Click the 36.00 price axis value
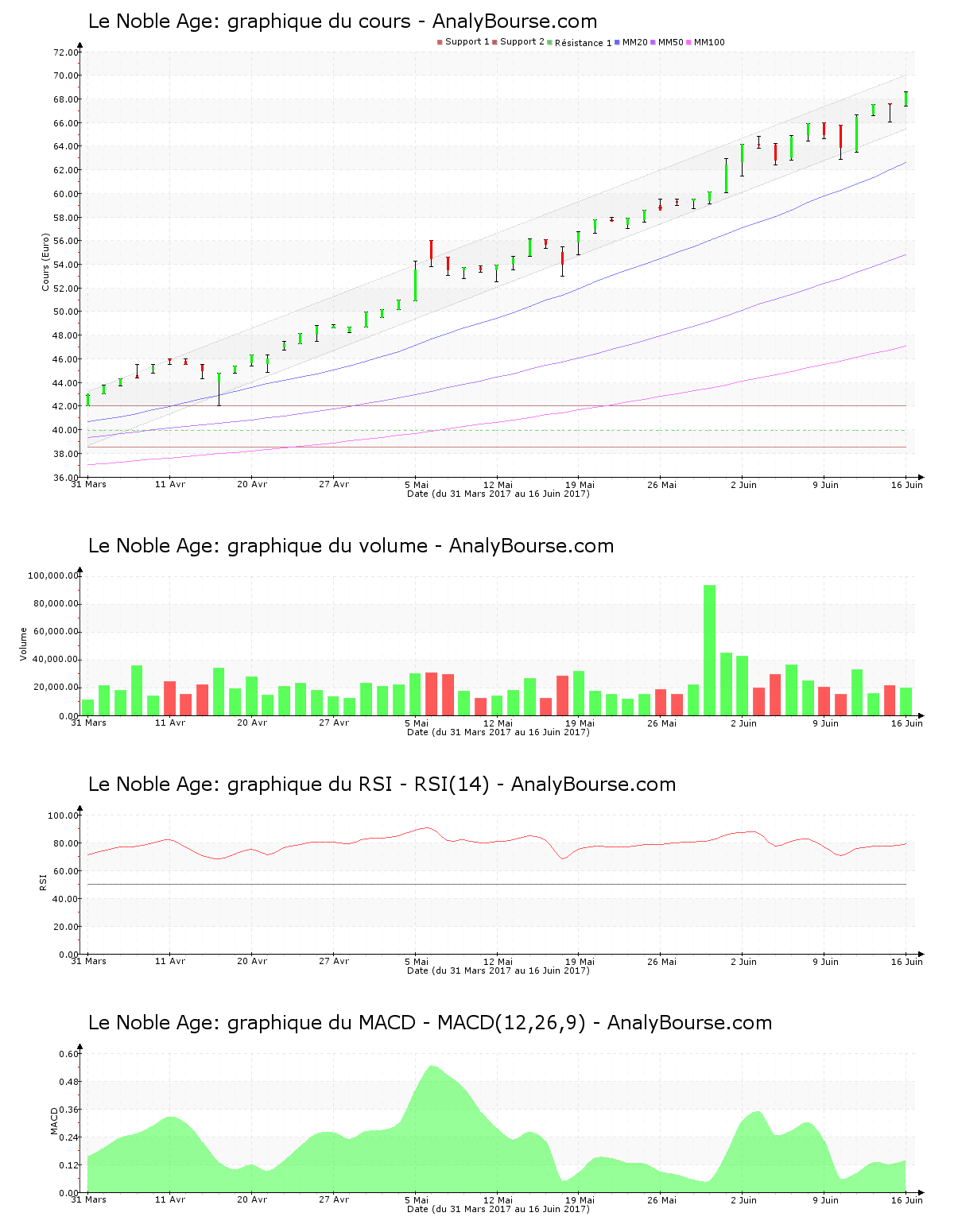 pyautogui.click(x=66, y=478)
